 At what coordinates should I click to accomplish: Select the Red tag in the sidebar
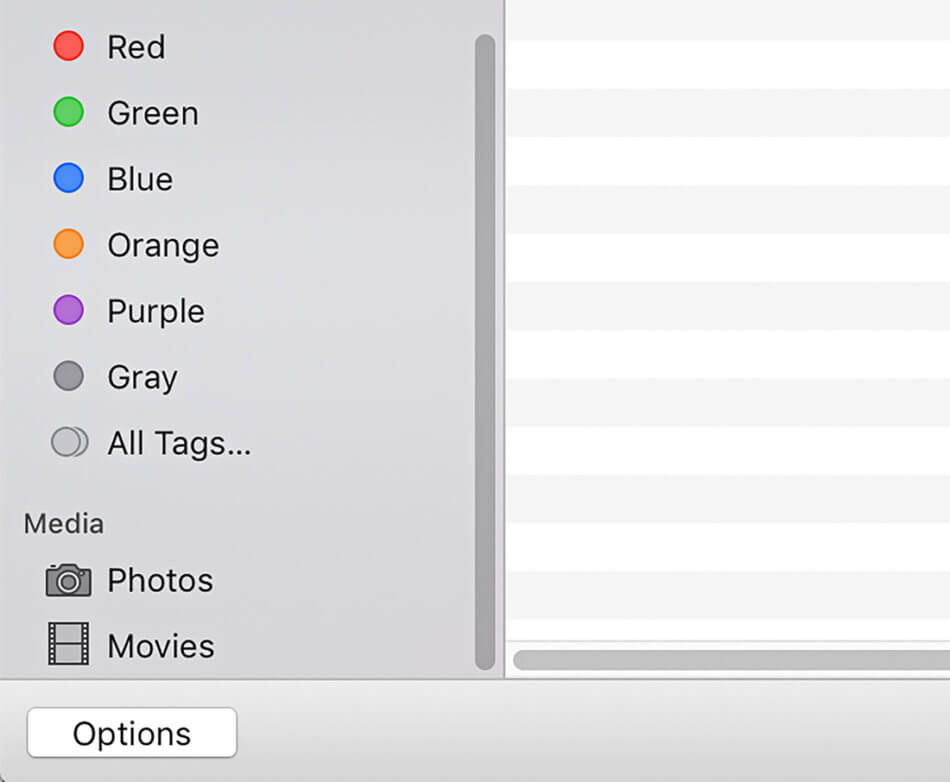(137, 46)
